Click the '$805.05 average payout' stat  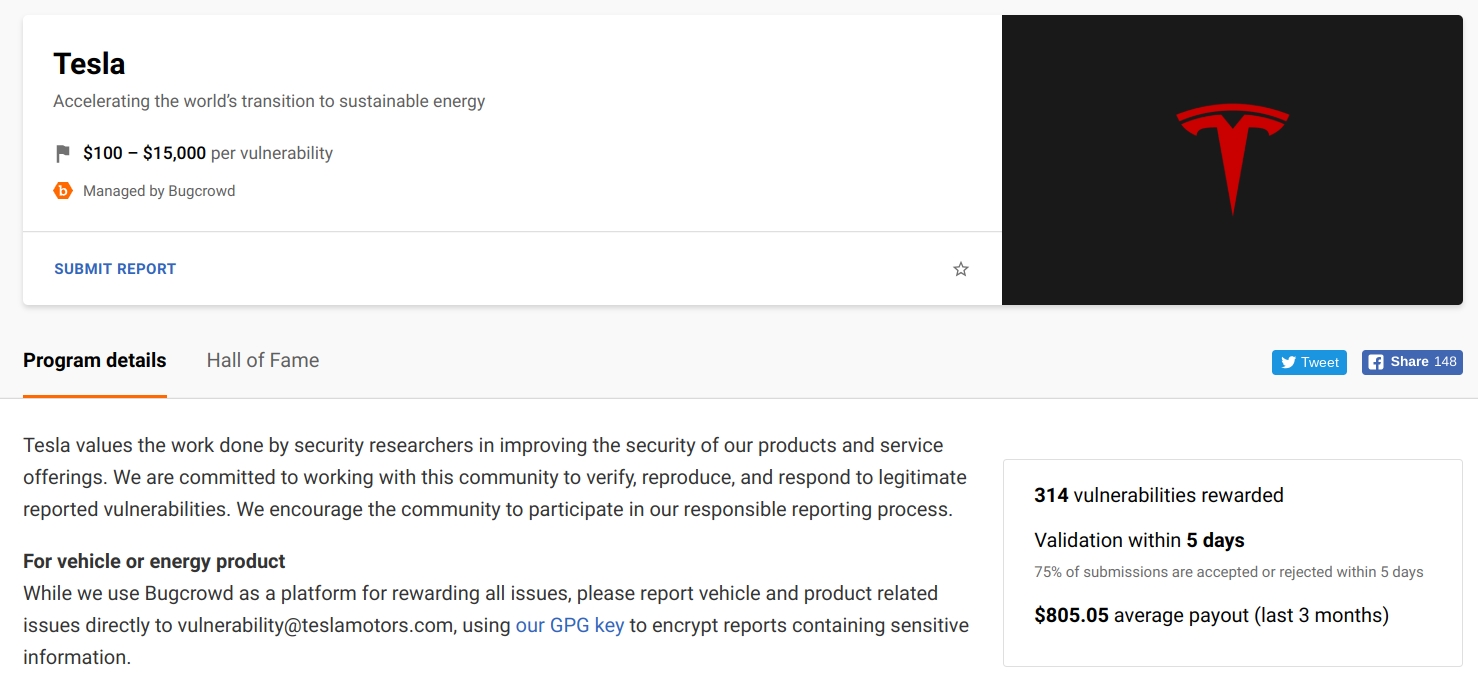1211,615
